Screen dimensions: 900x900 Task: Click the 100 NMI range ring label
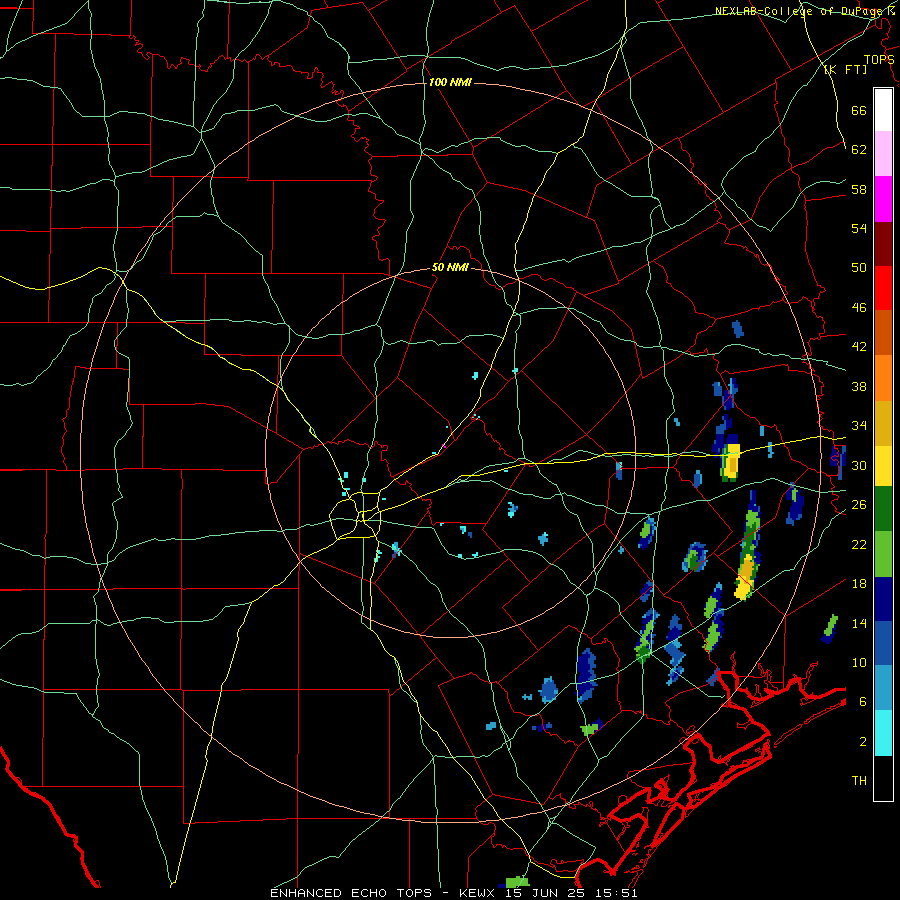click(x=450, y=82)
